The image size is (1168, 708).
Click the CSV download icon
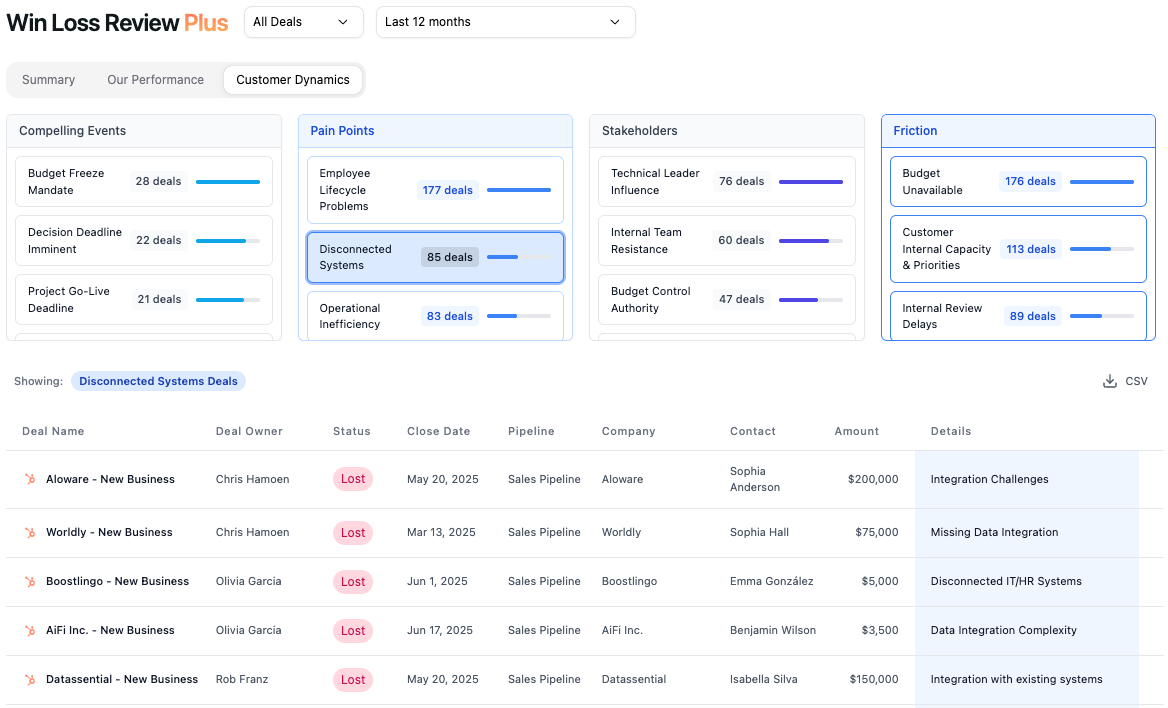pos(1109,381)
